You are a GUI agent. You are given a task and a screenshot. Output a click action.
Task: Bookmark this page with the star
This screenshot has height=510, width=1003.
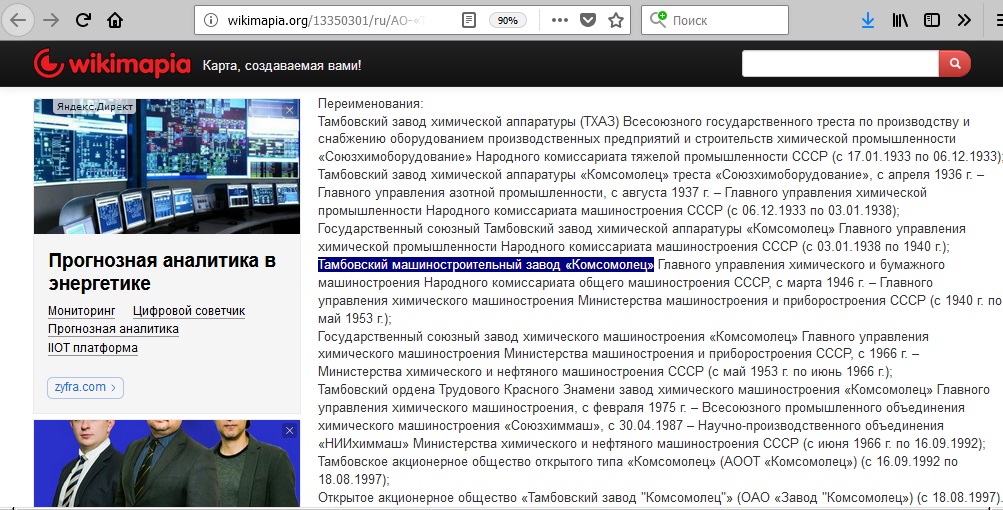(x=616, y=20)
